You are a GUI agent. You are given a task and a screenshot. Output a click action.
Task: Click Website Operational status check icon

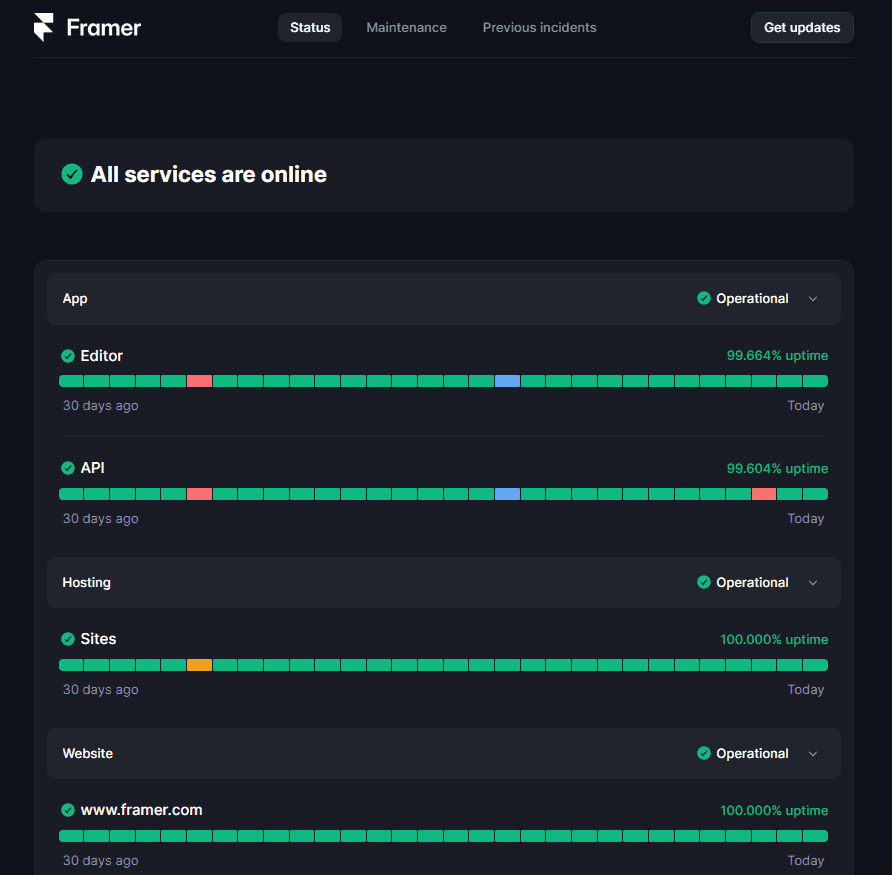[x=704, y=753]
